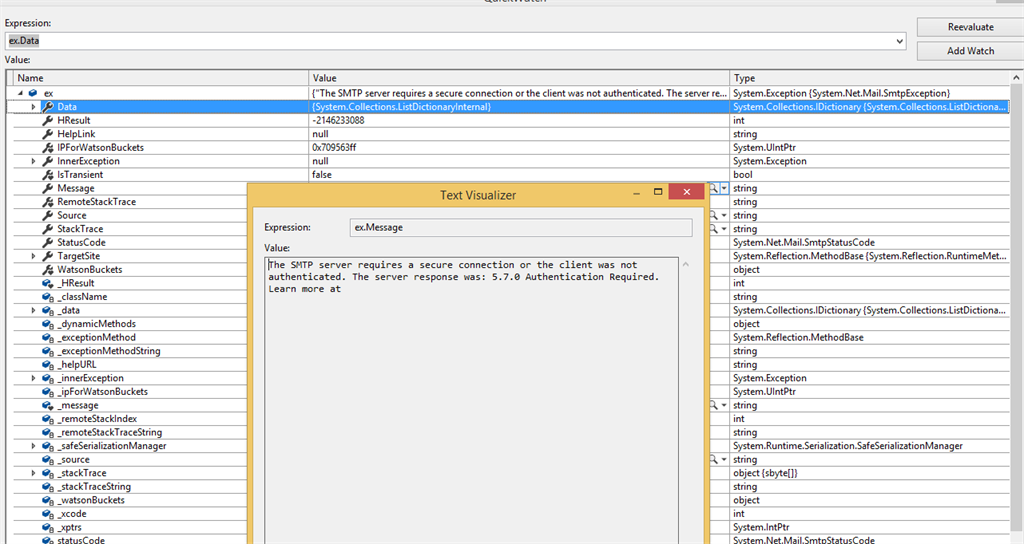Click the scroll up arrow of the value grid
Screen dimensions: 1024x544
tap(1016, 78)
